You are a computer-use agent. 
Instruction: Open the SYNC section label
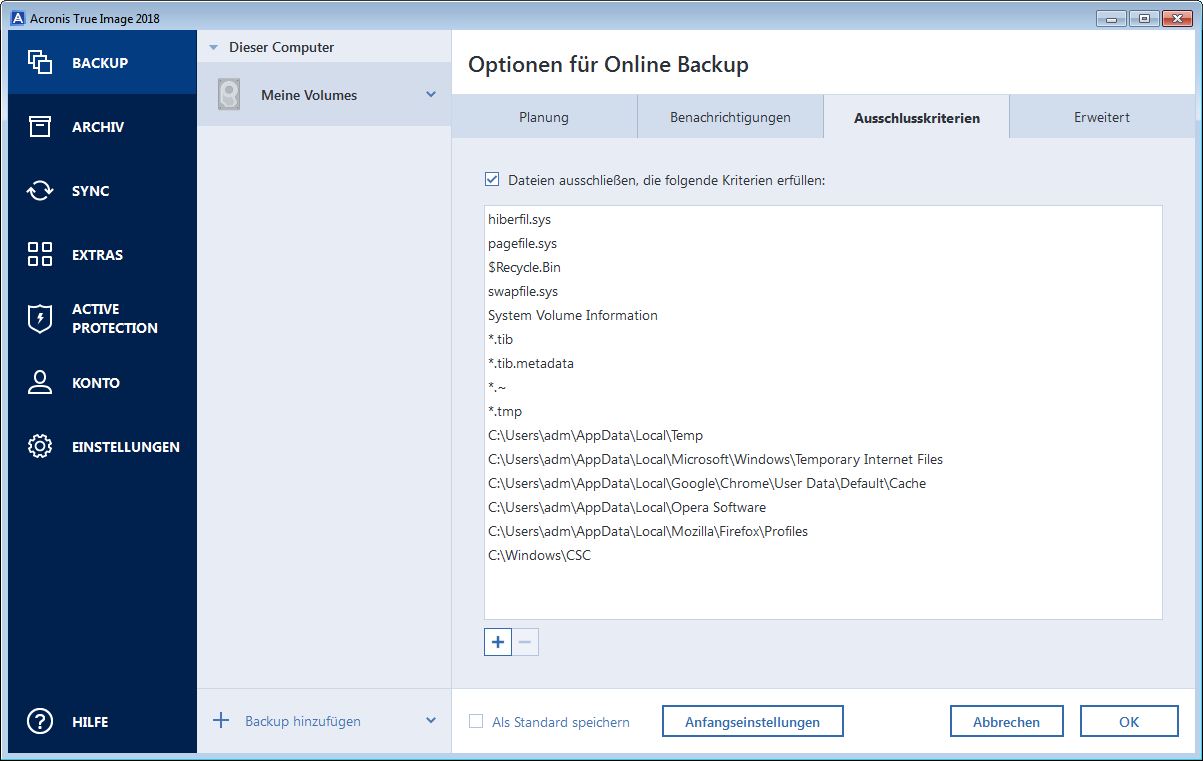click(x=91, y=191)
